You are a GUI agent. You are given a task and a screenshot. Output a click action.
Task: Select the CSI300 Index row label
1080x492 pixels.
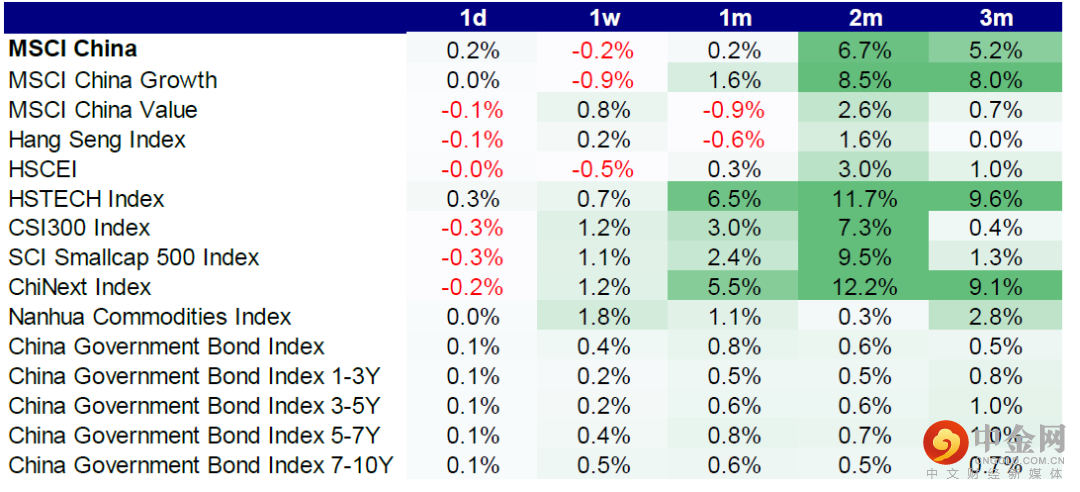click(x=79, y=228)
